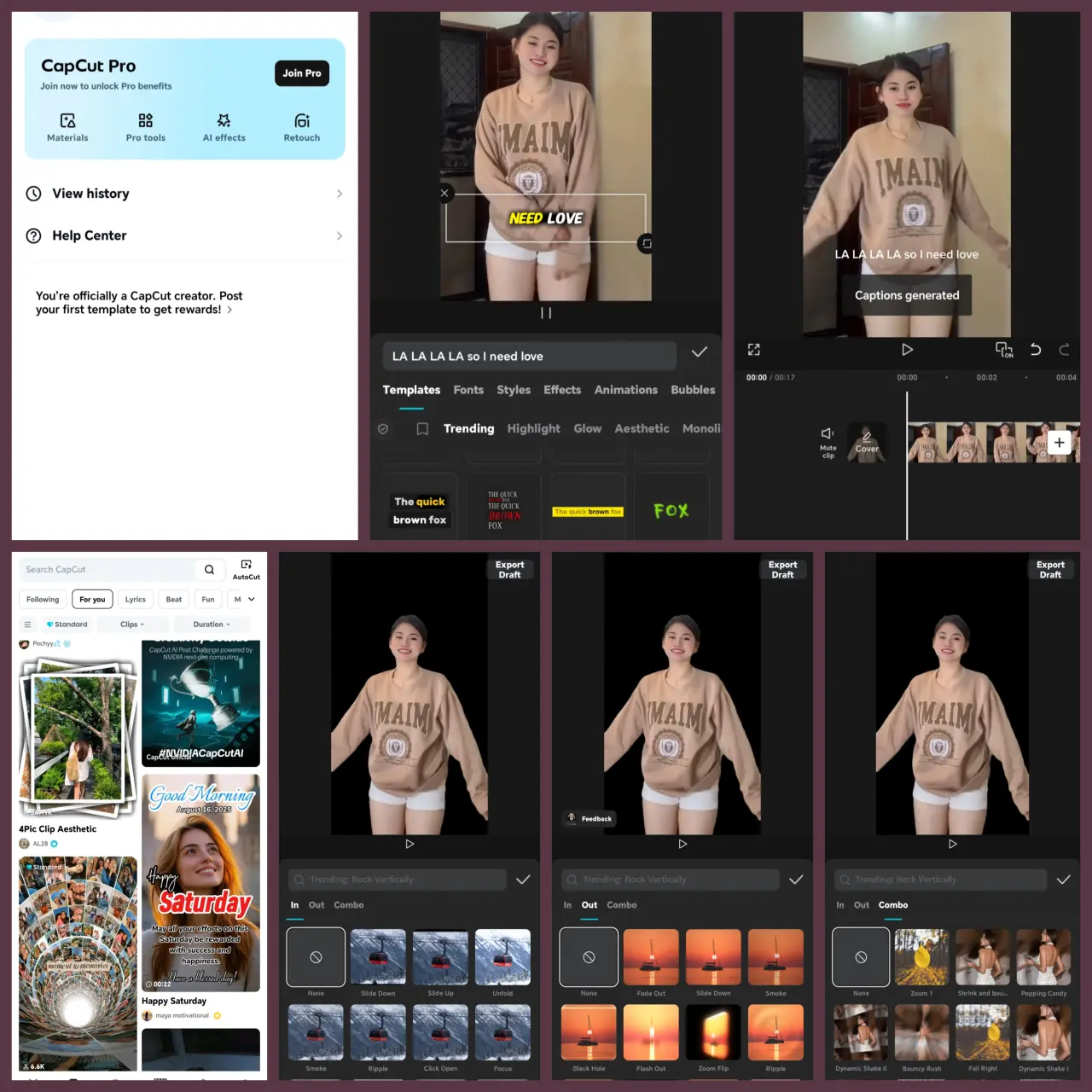
Task: Play the video in the timeline editor
Action: click(x=907, y=350)
